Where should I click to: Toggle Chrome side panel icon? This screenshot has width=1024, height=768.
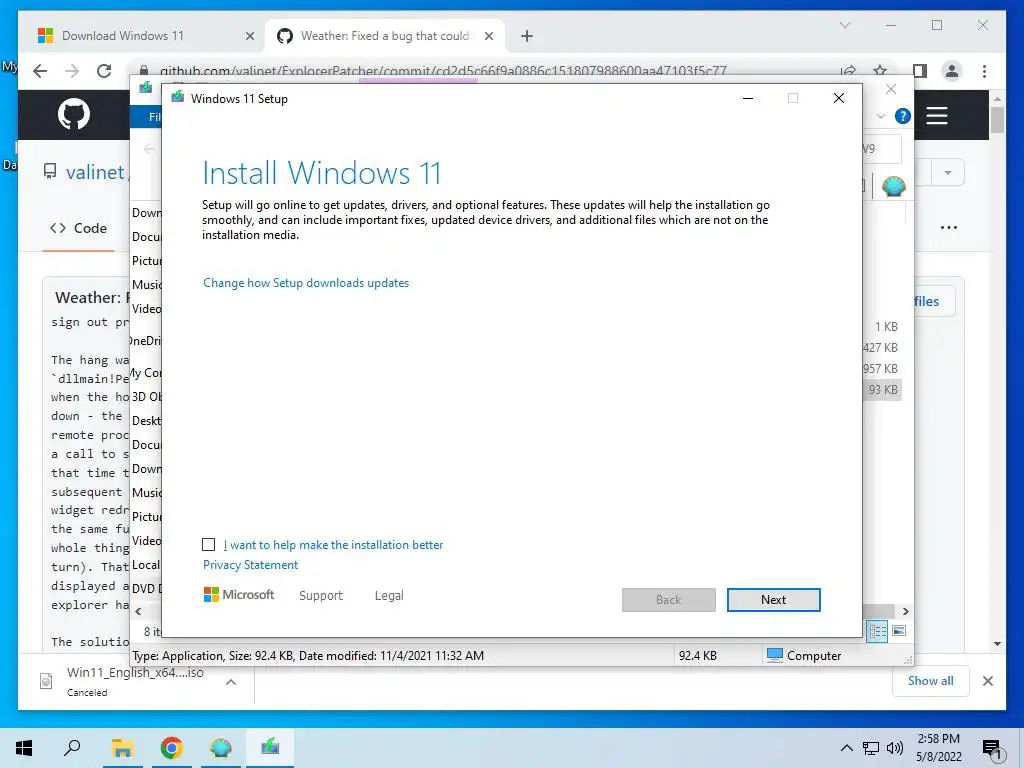pyautogui.click(x=920, y=71)
